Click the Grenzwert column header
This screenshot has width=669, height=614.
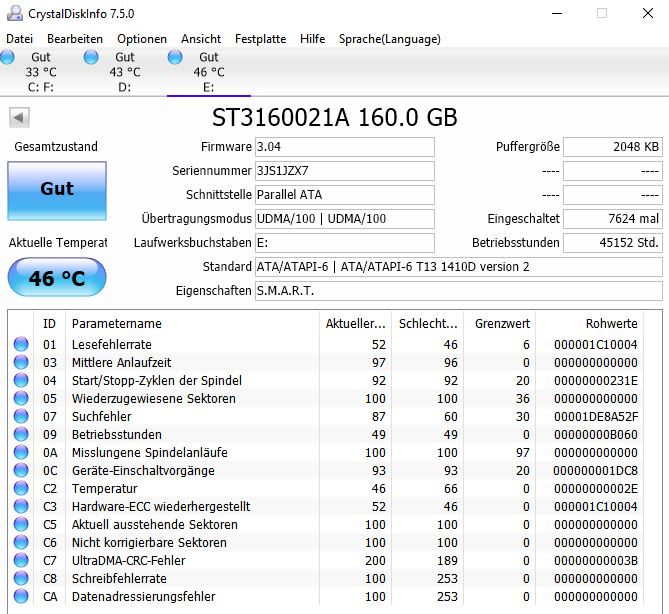(x=502, y=323)
